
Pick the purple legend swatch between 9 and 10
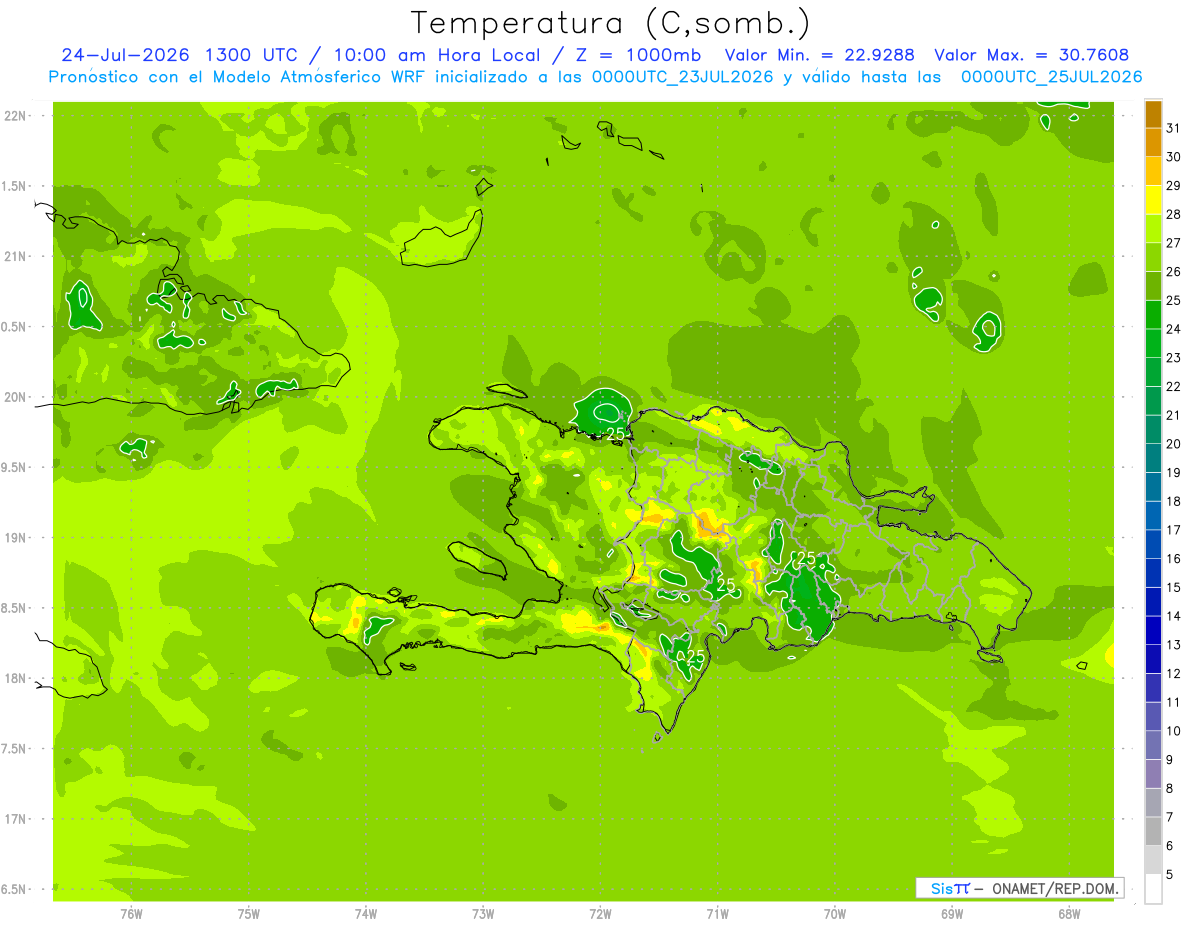pos(1153,745)
